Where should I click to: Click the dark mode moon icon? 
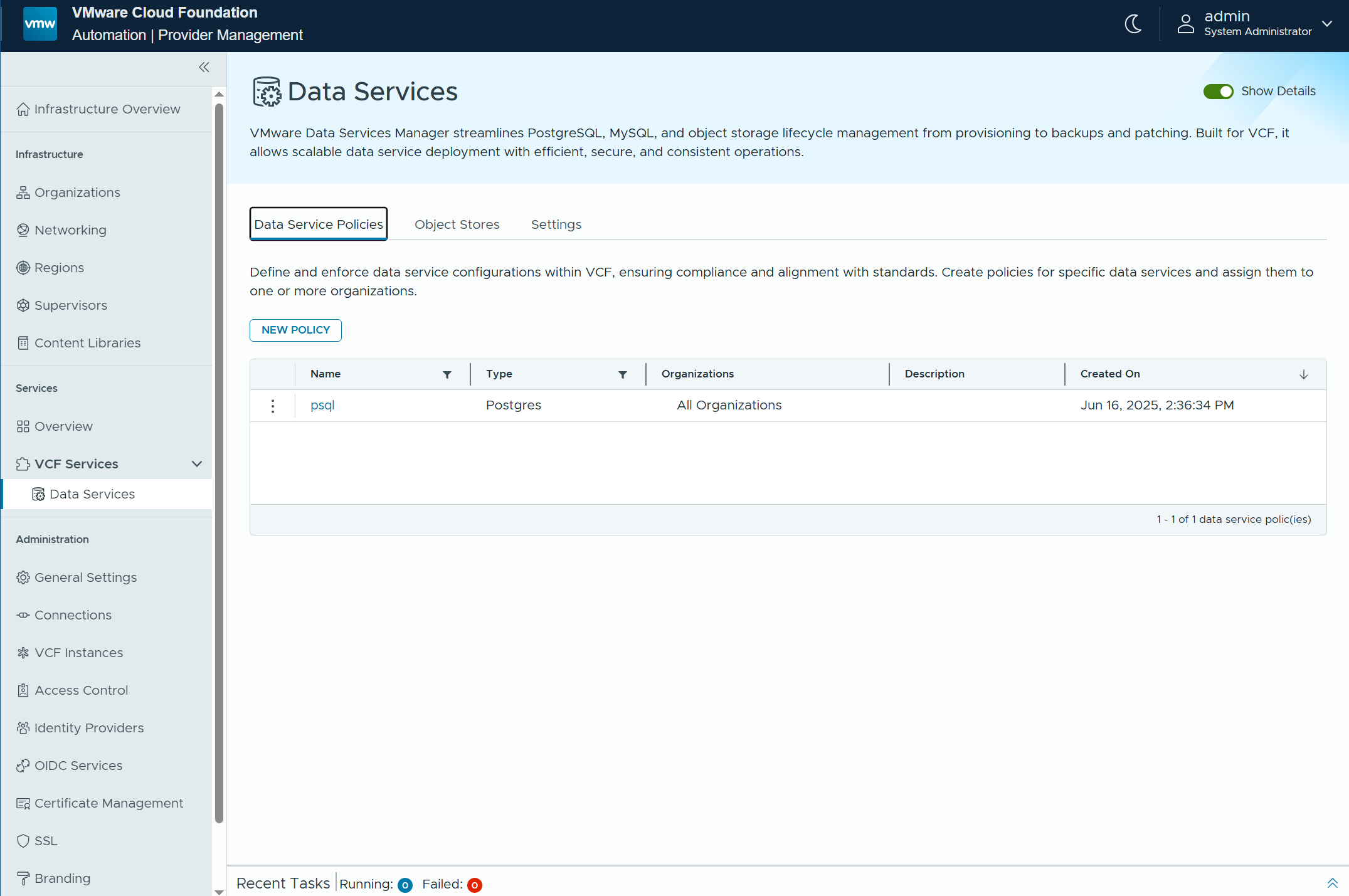coord(1133,24)
